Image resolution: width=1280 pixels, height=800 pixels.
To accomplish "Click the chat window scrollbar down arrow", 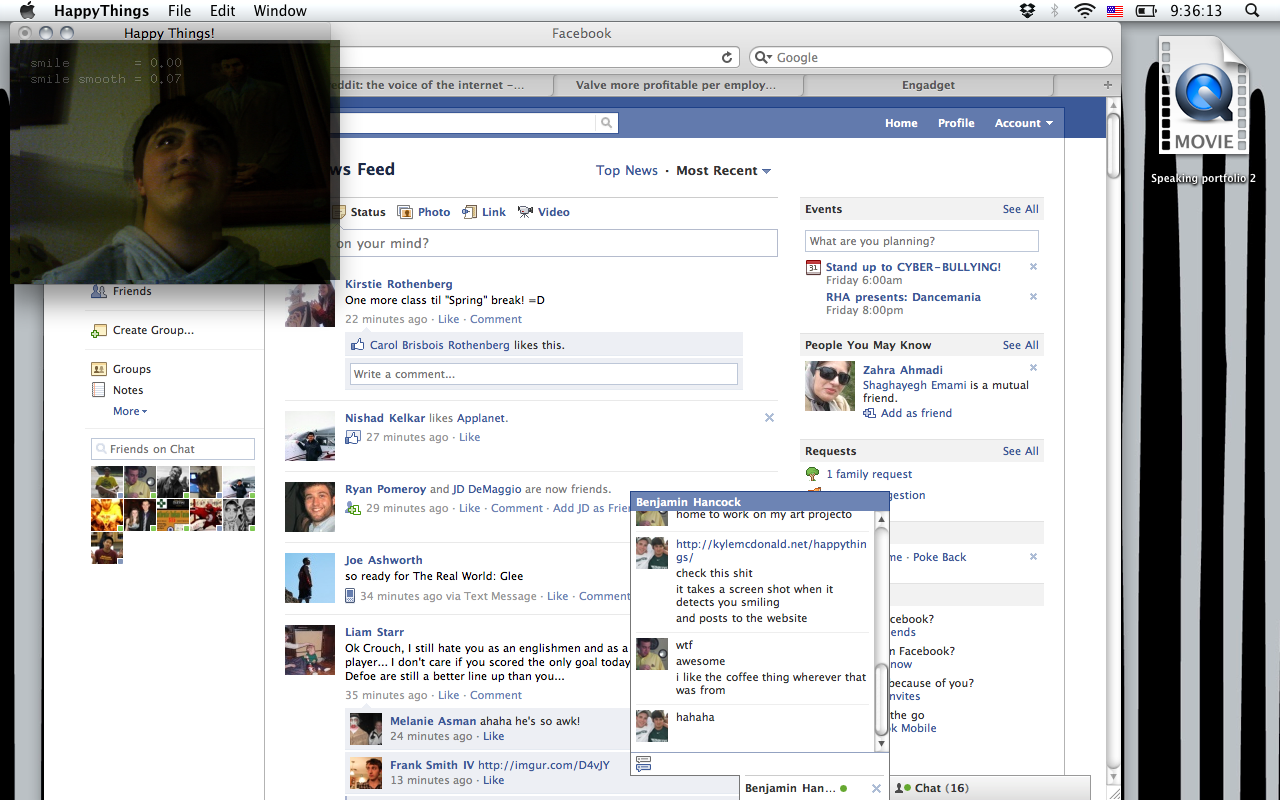I will coord(881,743).
